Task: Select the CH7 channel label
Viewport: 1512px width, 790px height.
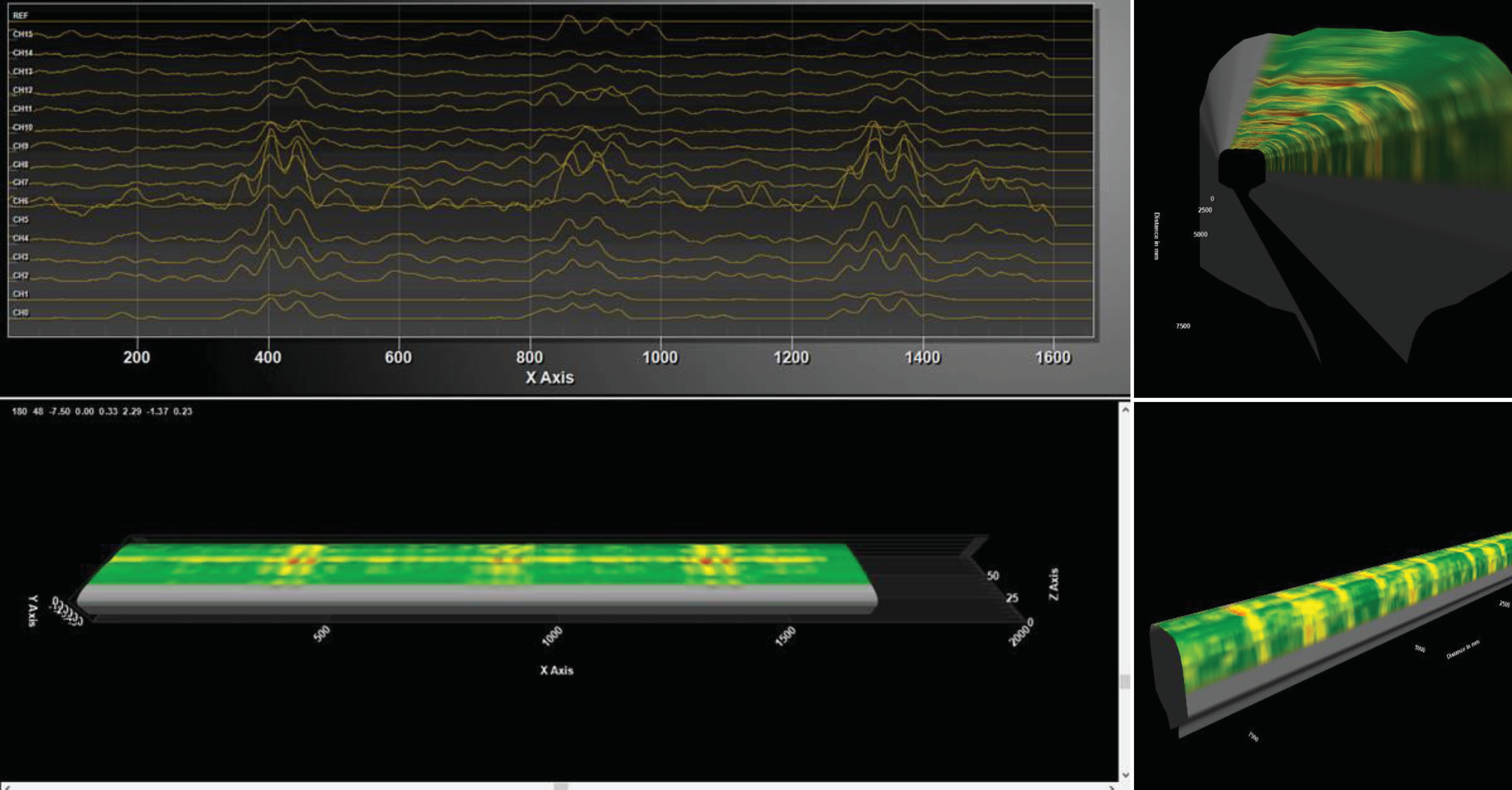Action: coord(21,183)
